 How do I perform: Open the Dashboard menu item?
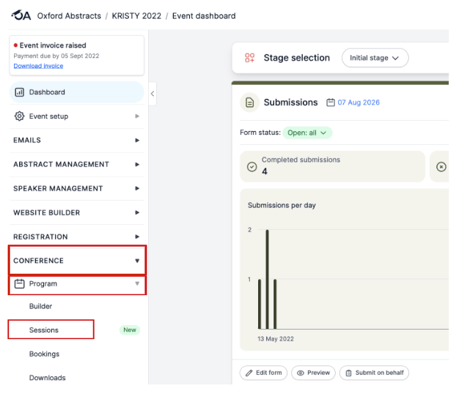click(77, 92)
